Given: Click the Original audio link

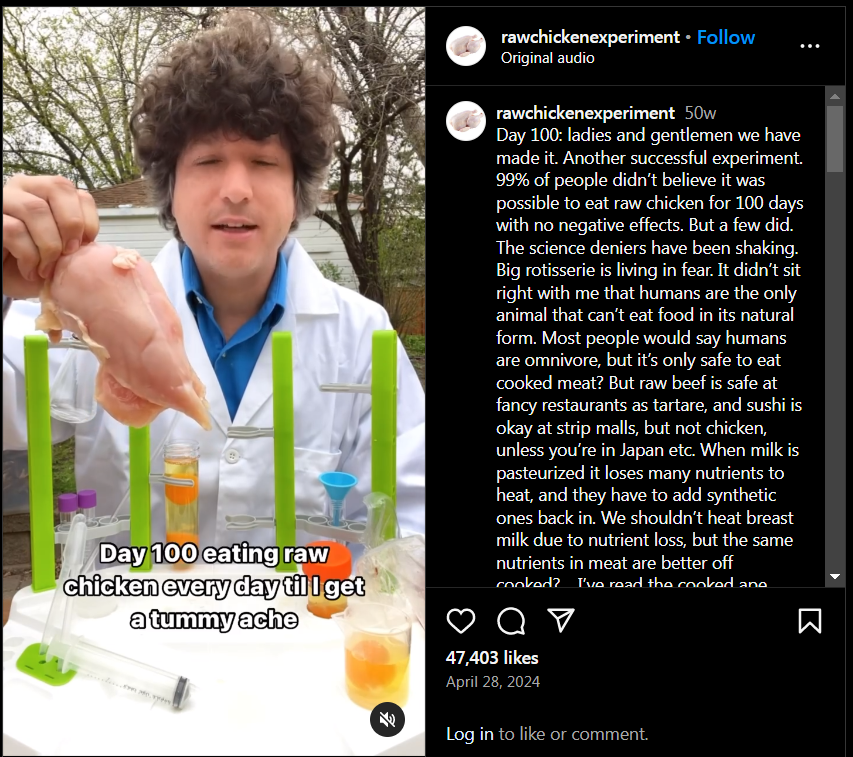Looking at the screenshot, I should [x=547, y=58].
